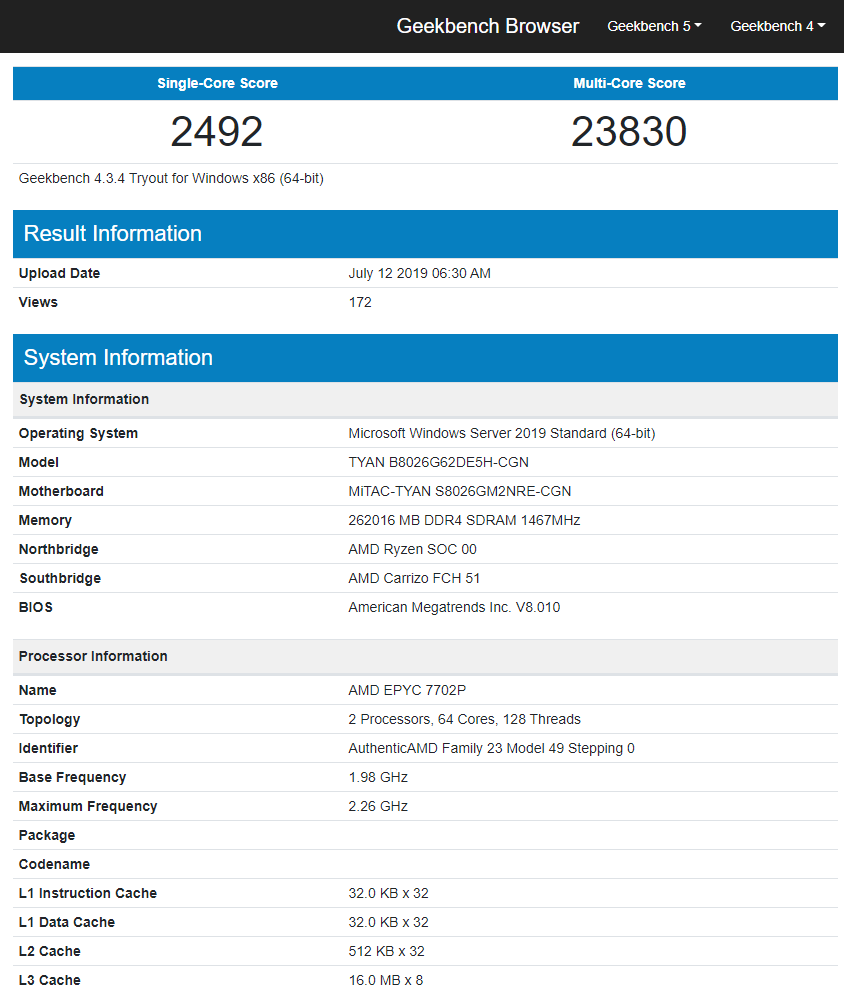This screenshot has width=844, height=1003.
Task: Click the Operating System label
Action: (78, 433)
